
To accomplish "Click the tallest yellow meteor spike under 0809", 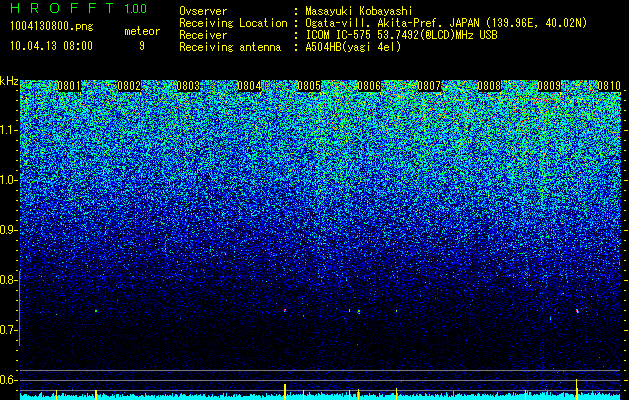I will tap(576, 389).
